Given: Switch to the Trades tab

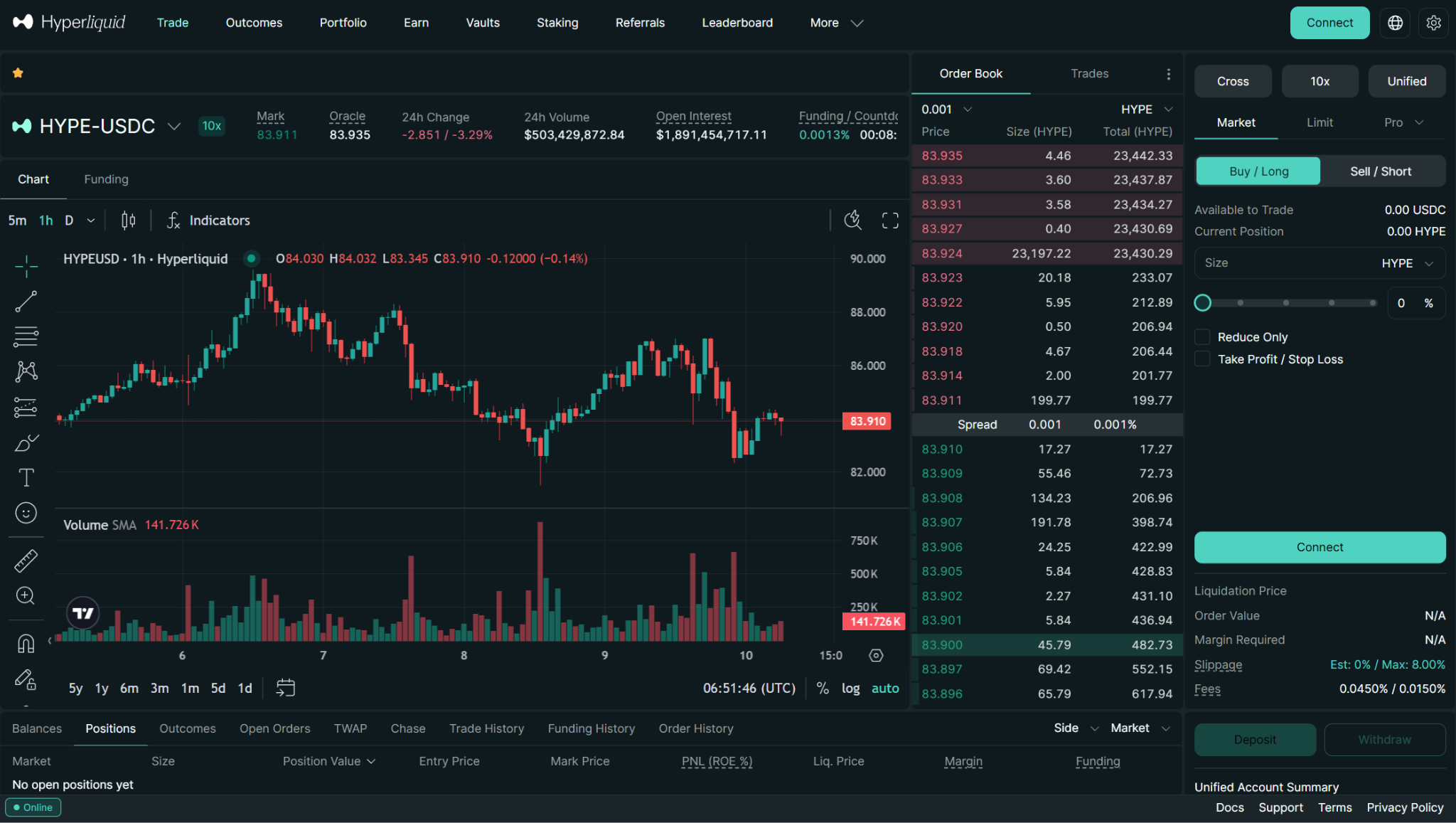Looking at the screenshot, I should click(x=1089, y=73).
